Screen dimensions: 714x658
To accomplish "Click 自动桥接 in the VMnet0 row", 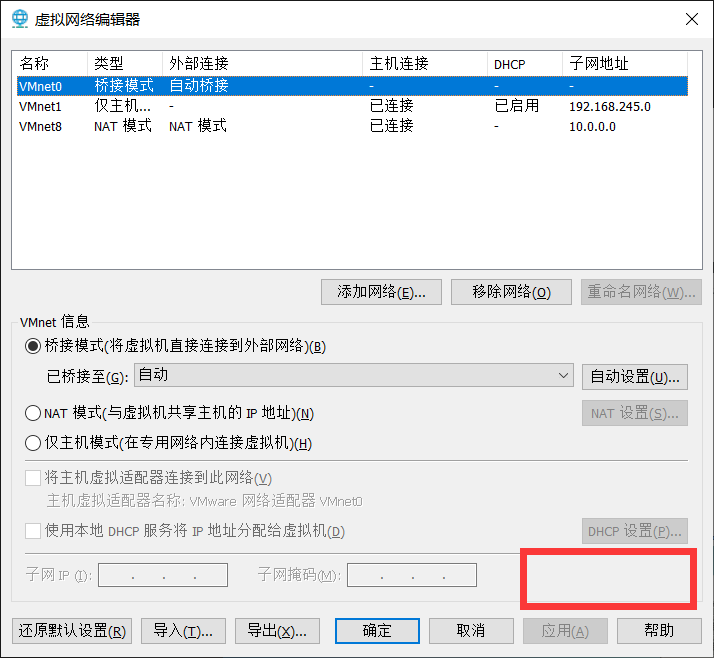I will point(199,86).
